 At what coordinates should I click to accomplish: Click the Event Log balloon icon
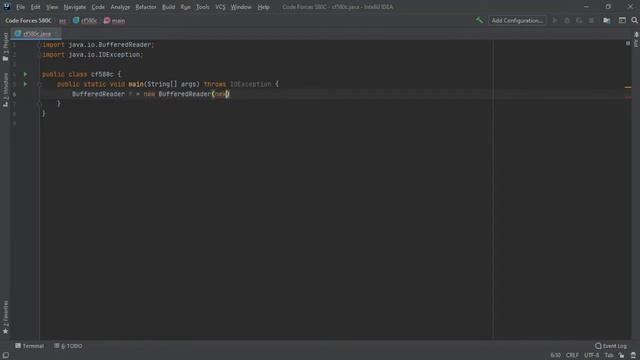[598, 346]
